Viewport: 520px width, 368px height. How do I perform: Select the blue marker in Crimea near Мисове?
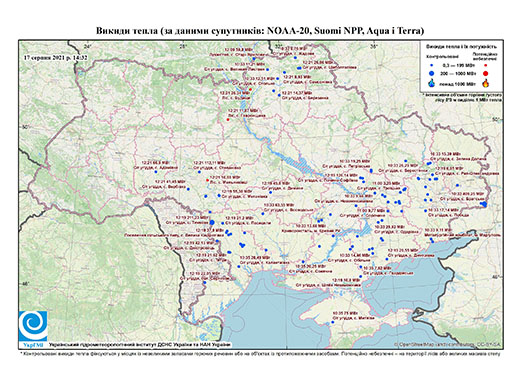tap(333, 322)
